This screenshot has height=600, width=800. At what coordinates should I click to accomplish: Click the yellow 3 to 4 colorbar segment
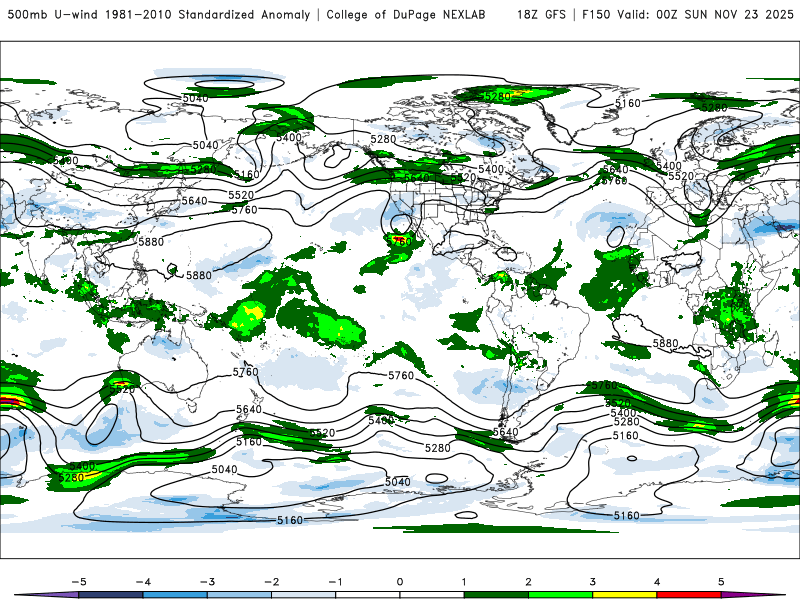pos(624,595)
